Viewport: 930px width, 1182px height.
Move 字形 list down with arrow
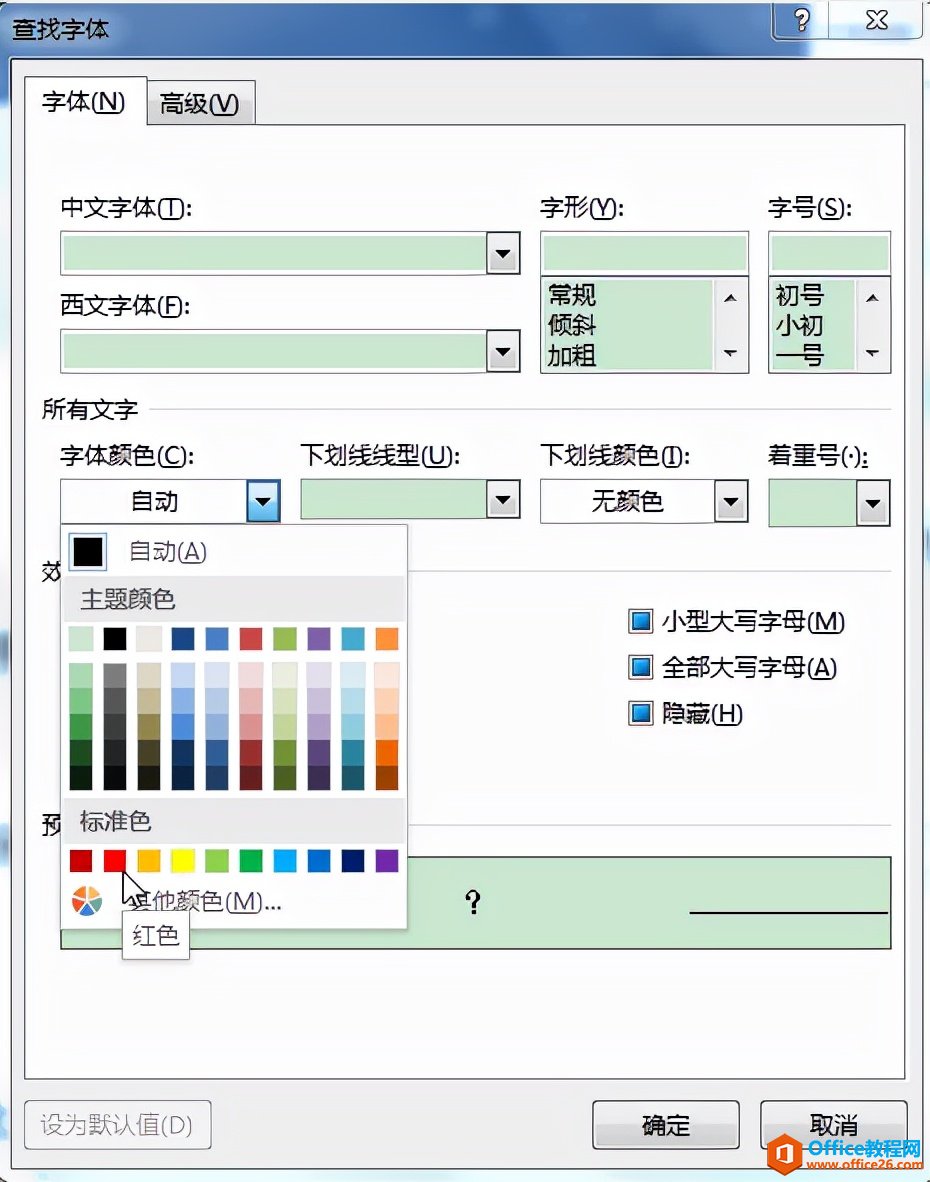point(730,352)
